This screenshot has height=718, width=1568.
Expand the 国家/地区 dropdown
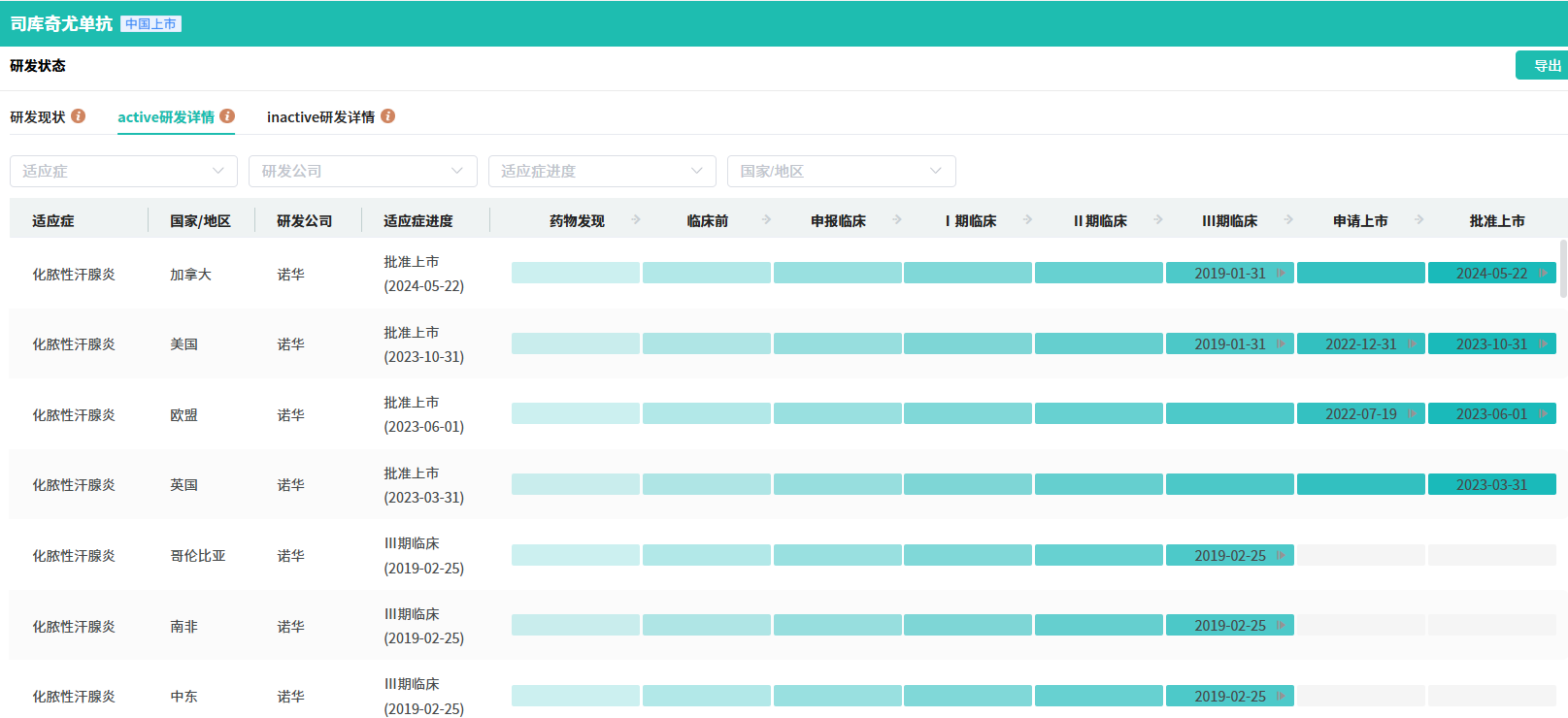click(841, 172)
